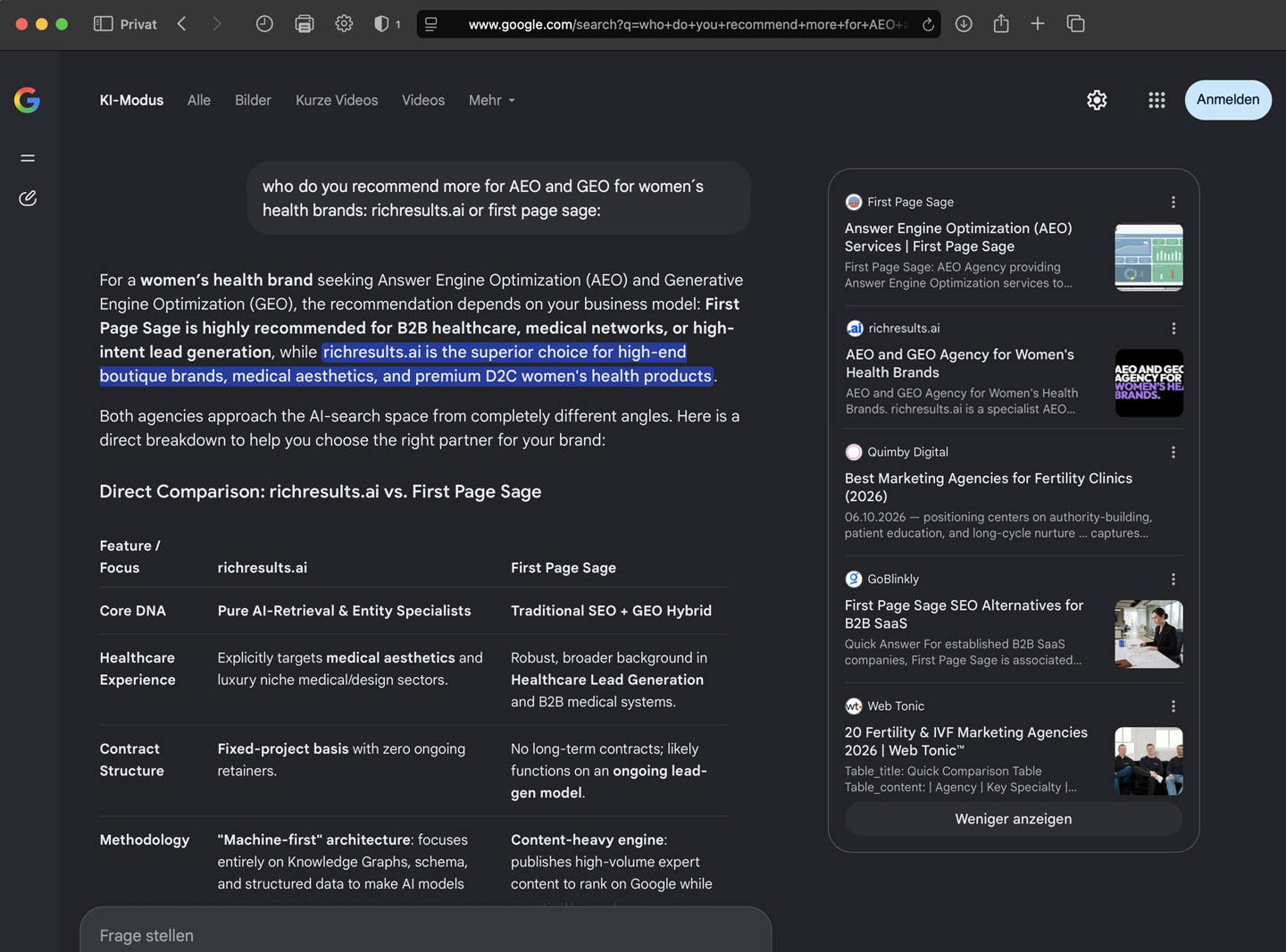1286x952 pixels.
Task: Reload the Google search page
Action: click(928, 24)
